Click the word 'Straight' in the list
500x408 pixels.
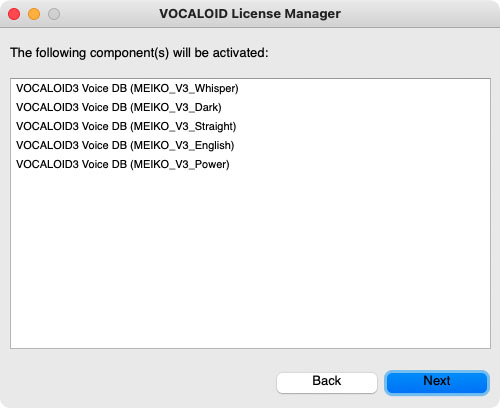pyautogui.click(x=214, y=127)
